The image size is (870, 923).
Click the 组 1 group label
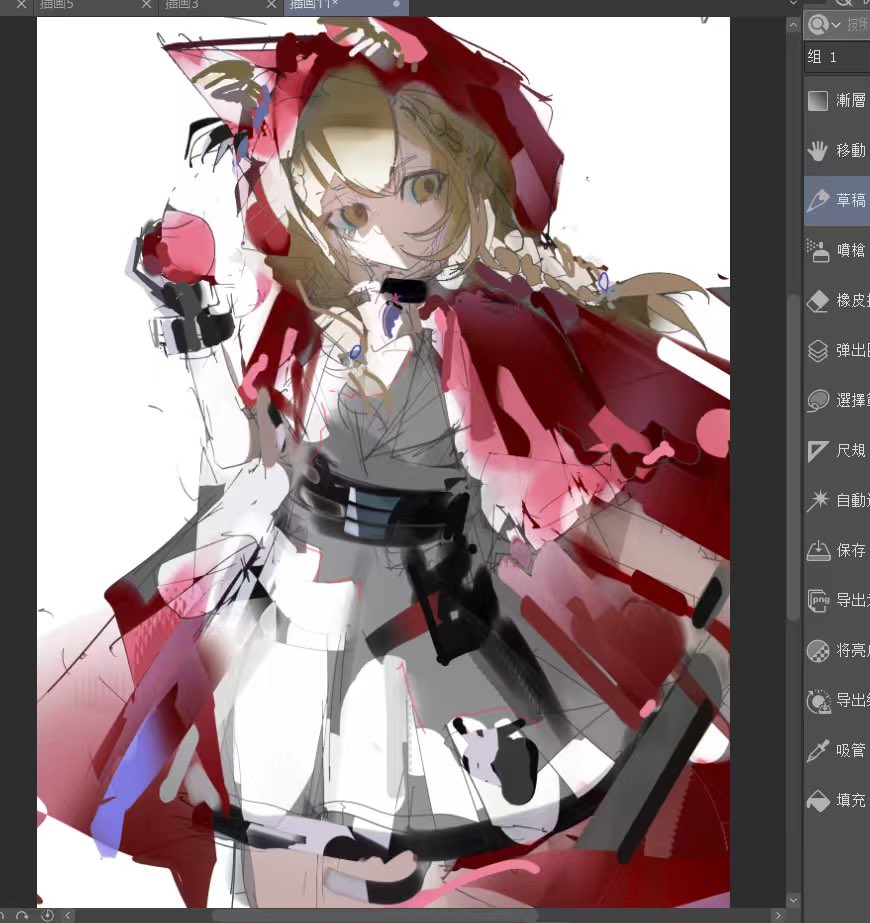click(822, 57)
